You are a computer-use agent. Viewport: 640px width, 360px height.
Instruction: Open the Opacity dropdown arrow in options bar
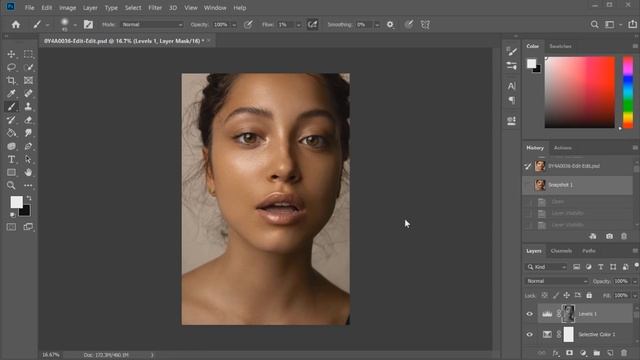[x=234, y=25]
